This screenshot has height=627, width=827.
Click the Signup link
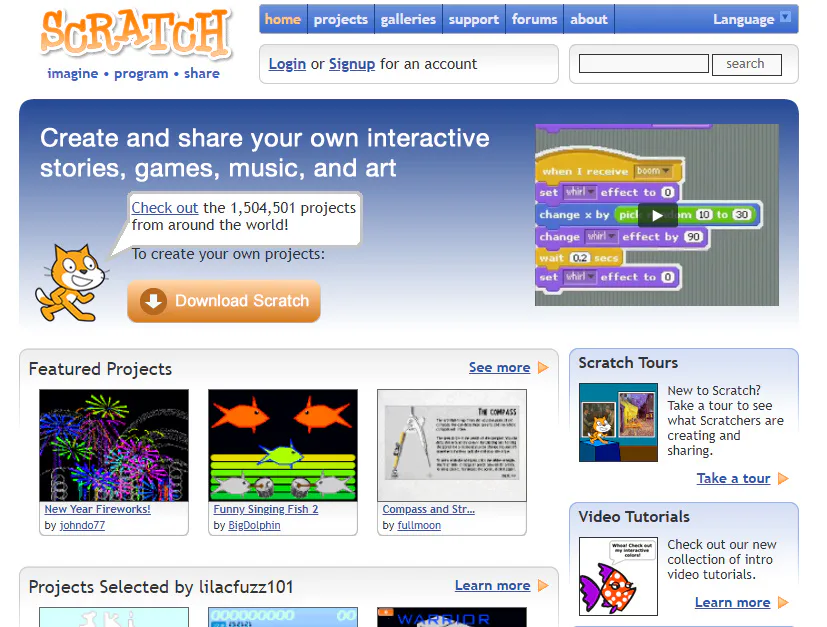click(352, 64)
